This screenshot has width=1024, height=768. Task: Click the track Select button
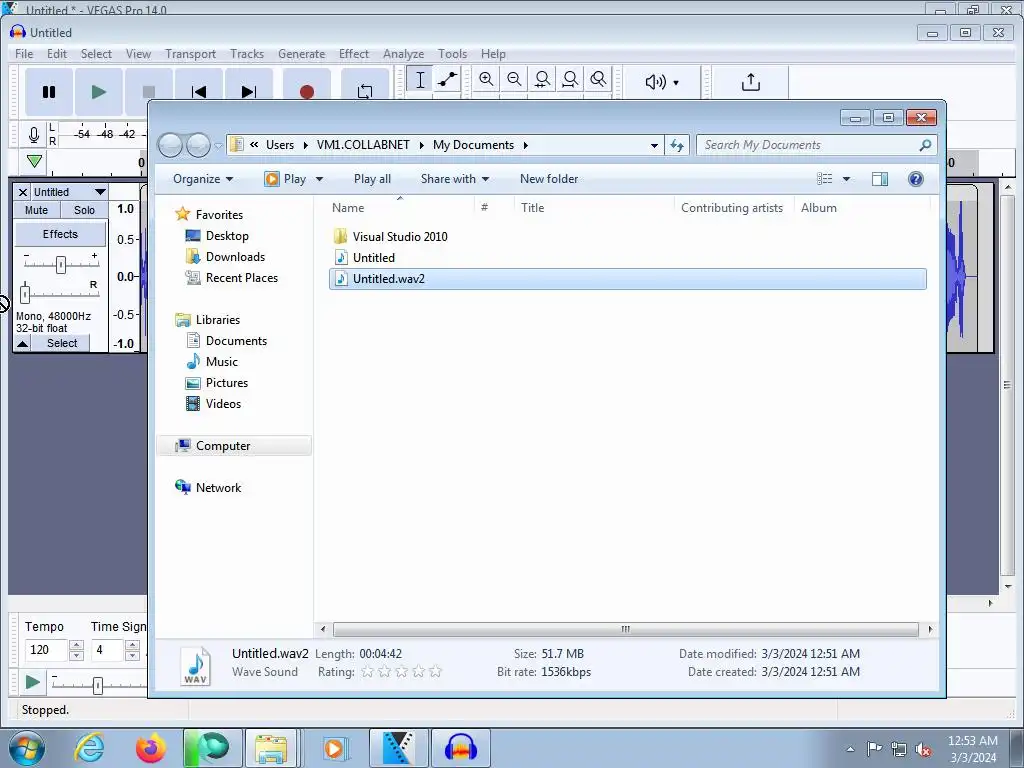click(62, 343)
